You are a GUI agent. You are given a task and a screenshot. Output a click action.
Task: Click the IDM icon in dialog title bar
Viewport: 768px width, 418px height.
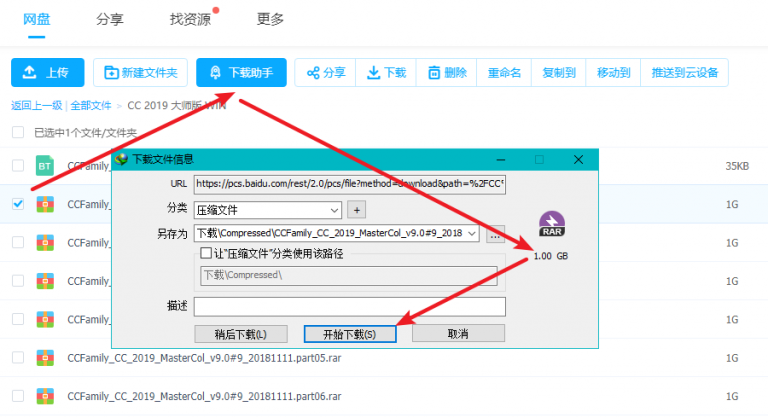(x=121, y=159)
